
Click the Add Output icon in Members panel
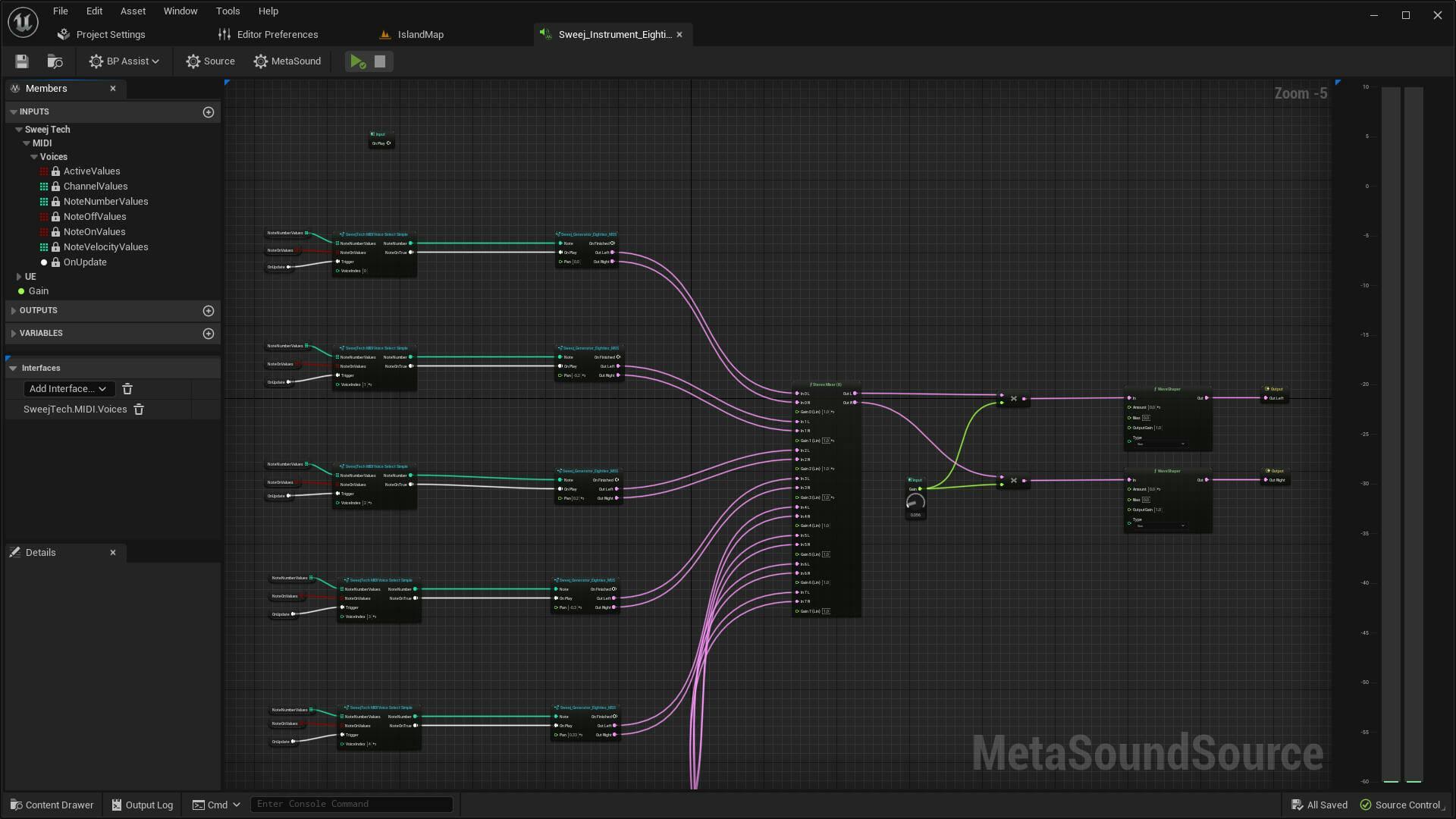208,310
